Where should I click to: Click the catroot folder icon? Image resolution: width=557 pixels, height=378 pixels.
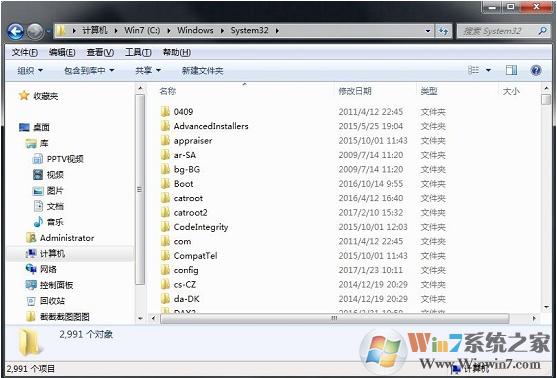pyautogui.click(x=165, y=198)
